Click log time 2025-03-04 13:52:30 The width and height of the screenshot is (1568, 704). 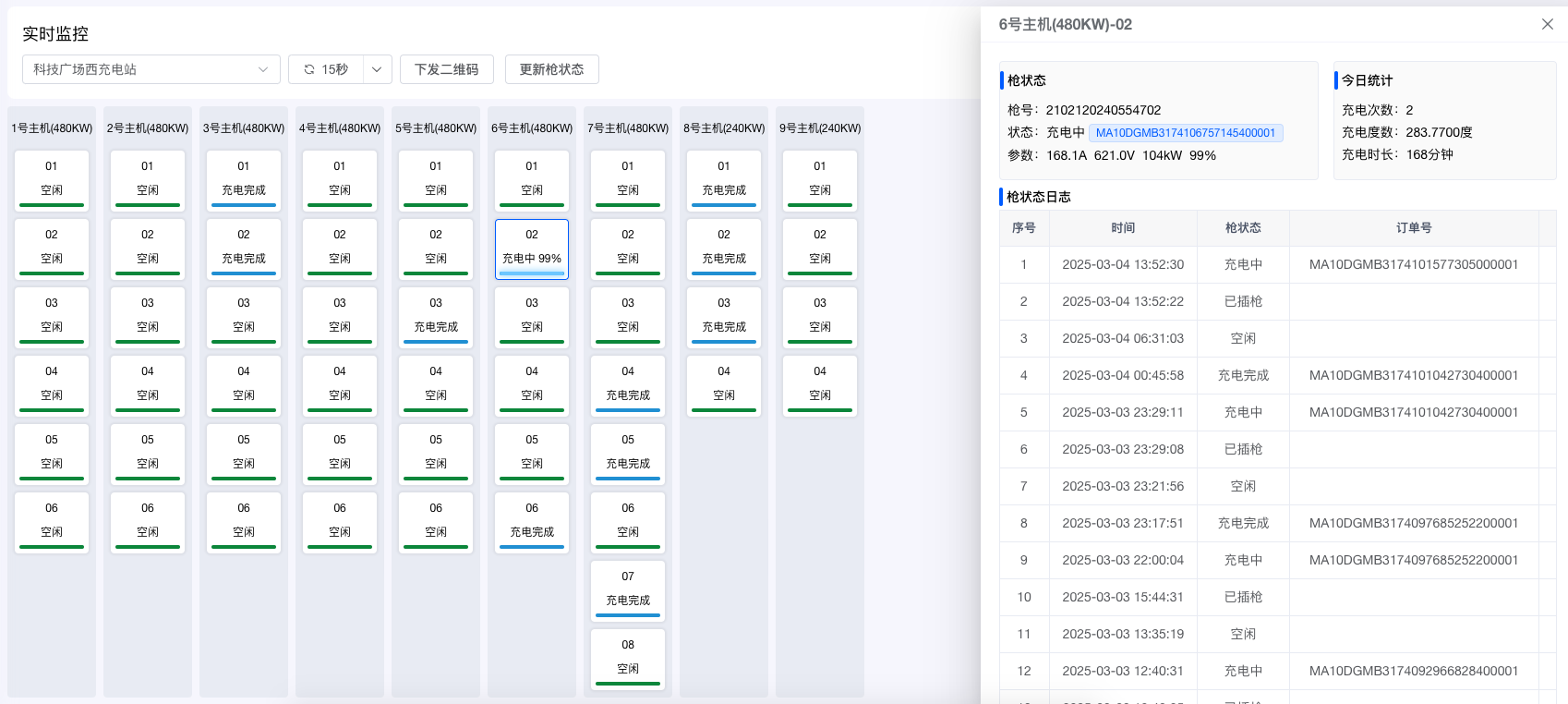(x=1123, y=264)
